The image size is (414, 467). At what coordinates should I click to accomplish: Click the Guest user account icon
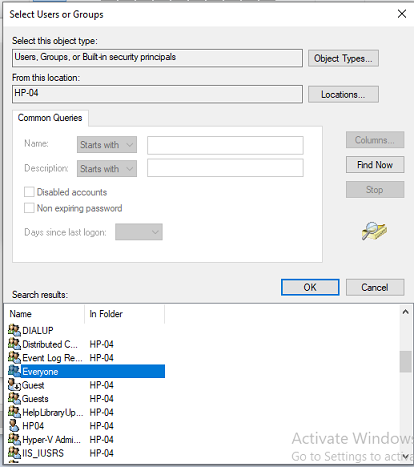pyautogui.click(x=14, y=385)
